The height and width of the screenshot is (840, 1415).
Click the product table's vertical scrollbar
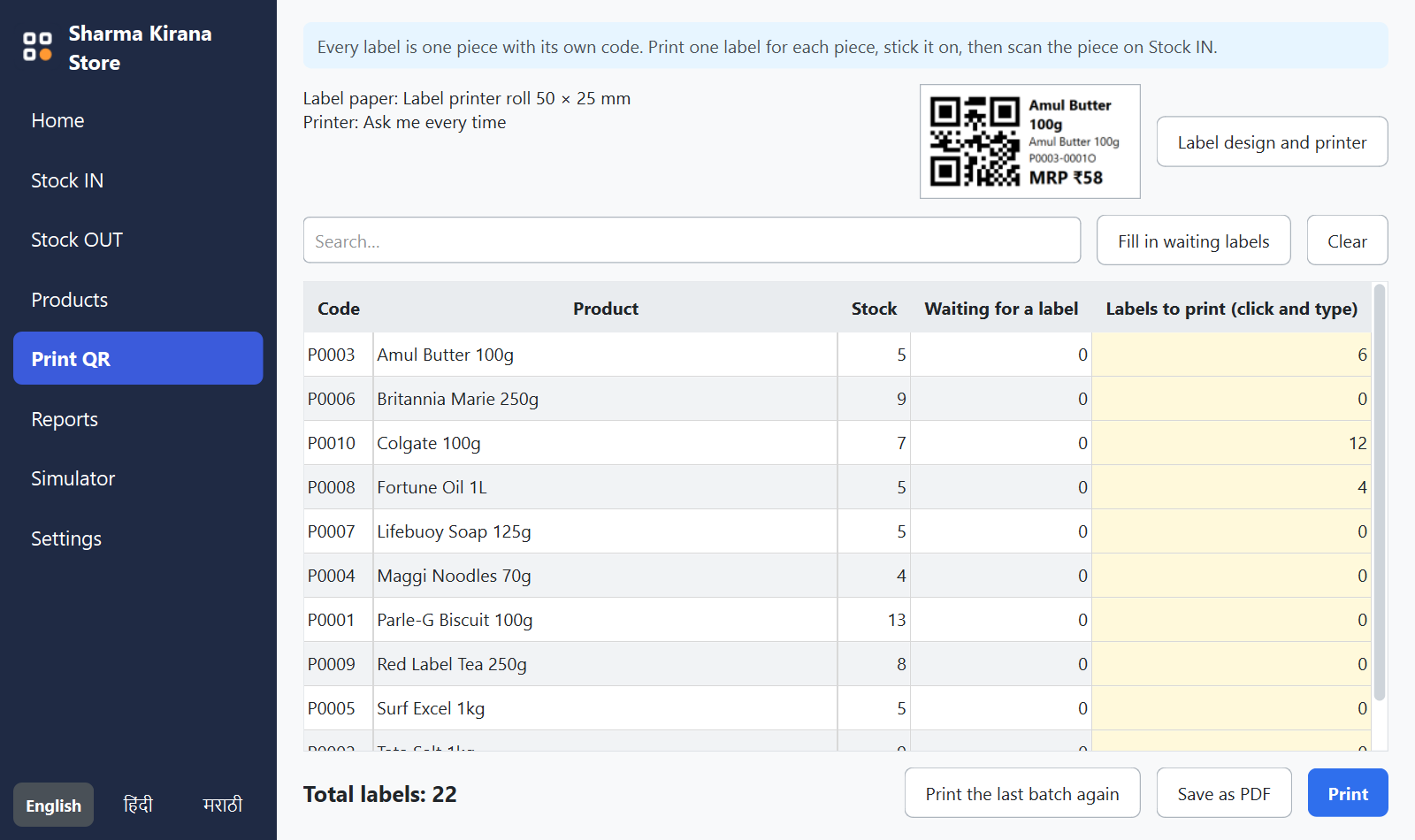(1379, 492)
